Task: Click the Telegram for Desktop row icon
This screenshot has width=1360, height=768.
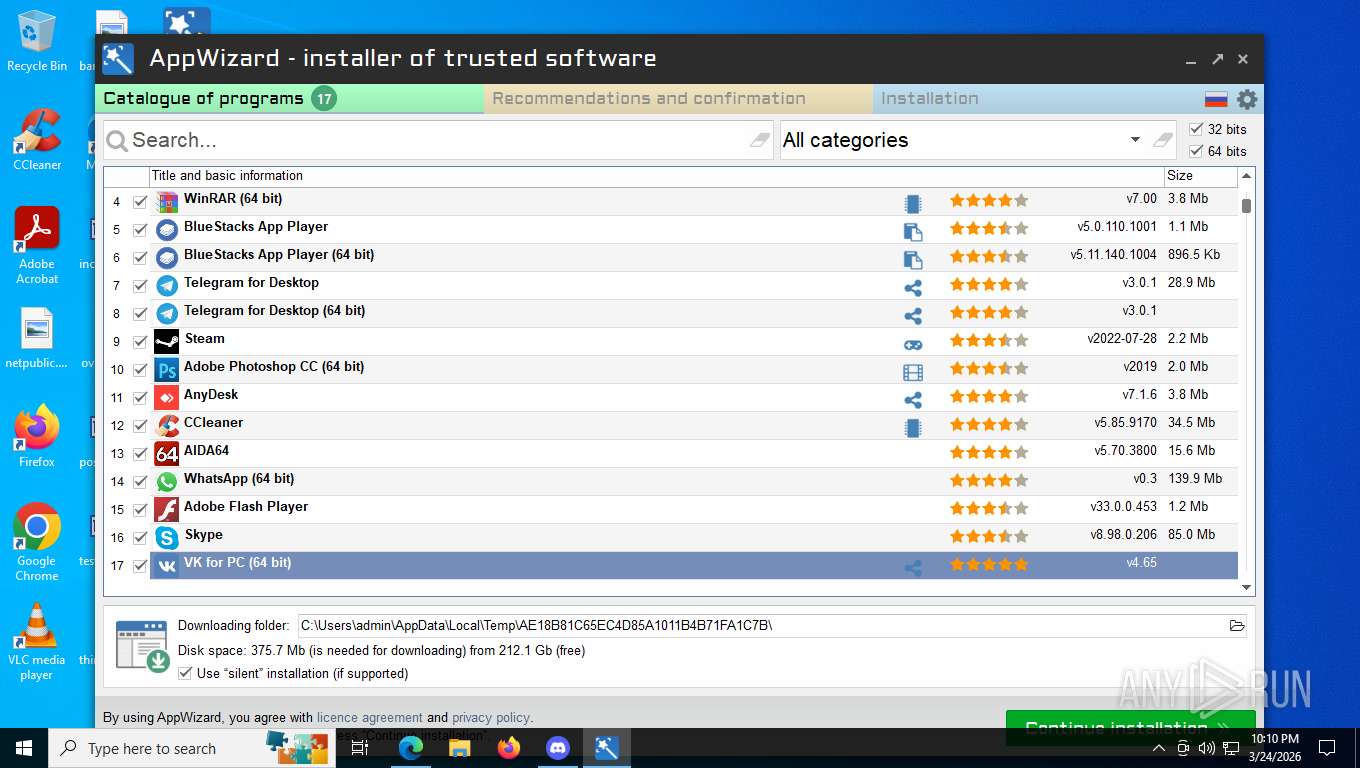Action: click(x=167, y=286)
